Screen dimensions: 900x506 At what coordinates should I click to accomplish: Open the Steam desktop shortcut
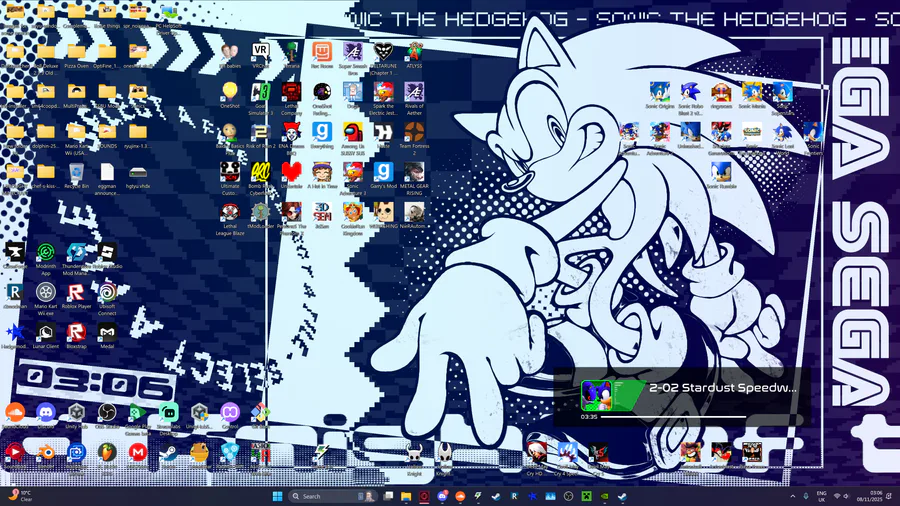168,456
